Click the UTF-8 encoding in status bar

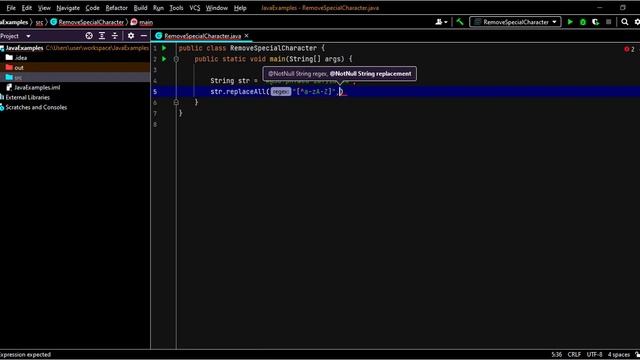[594, 354]
